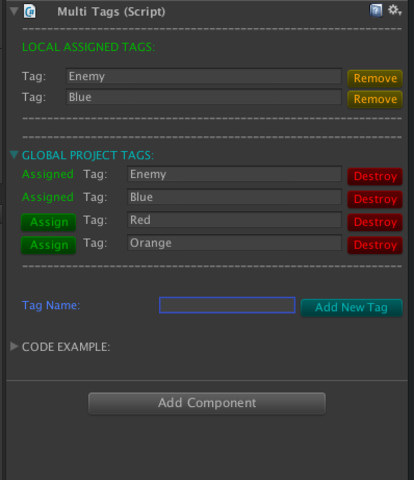Remove the local Blue tag

pos(375,99)
